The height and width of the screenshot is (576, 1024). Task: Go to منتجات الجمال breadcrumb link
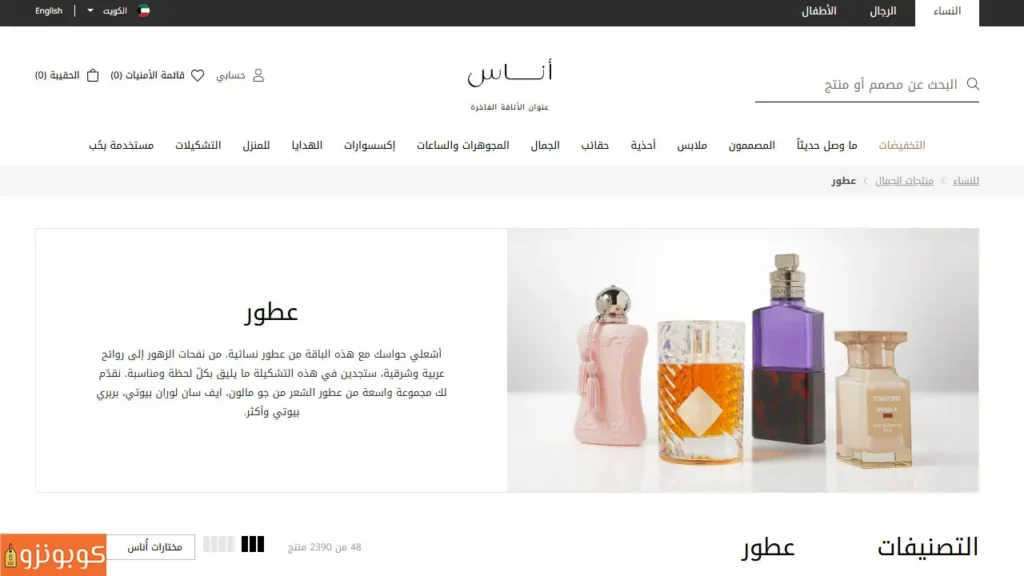click(904, 180)
